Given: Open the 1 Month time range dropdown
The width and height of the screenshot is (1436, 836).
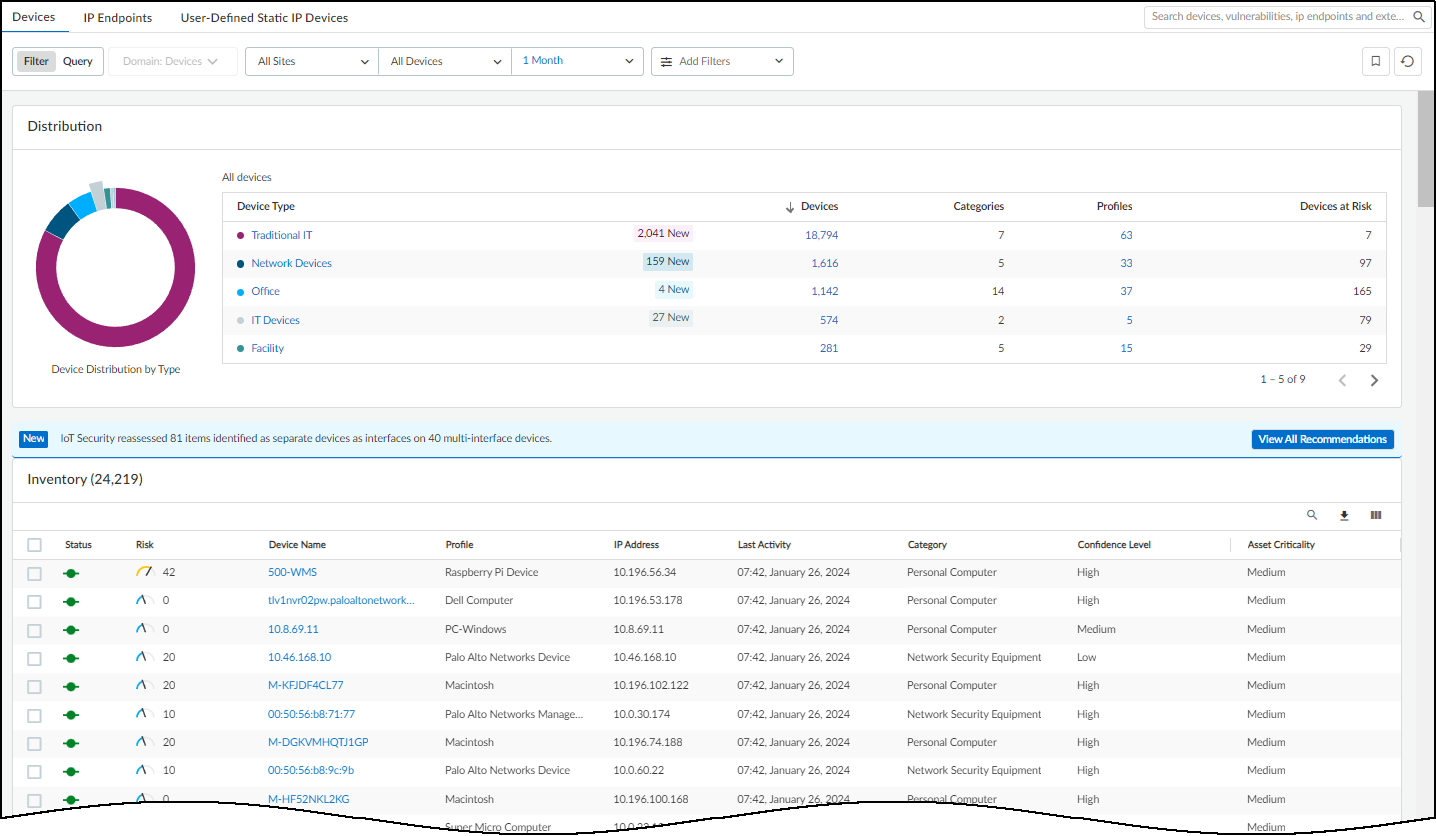Looking at the screenshot, I should pos(577,61).
